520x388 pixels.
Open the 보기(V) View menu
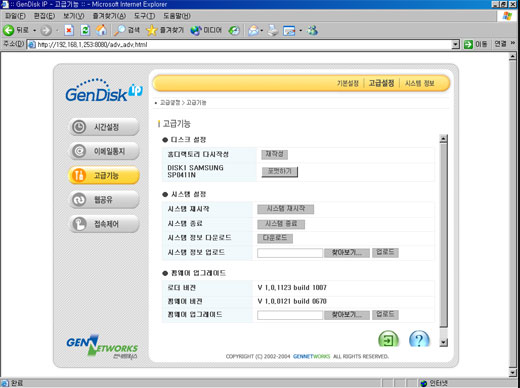click(x=74, y=16)
